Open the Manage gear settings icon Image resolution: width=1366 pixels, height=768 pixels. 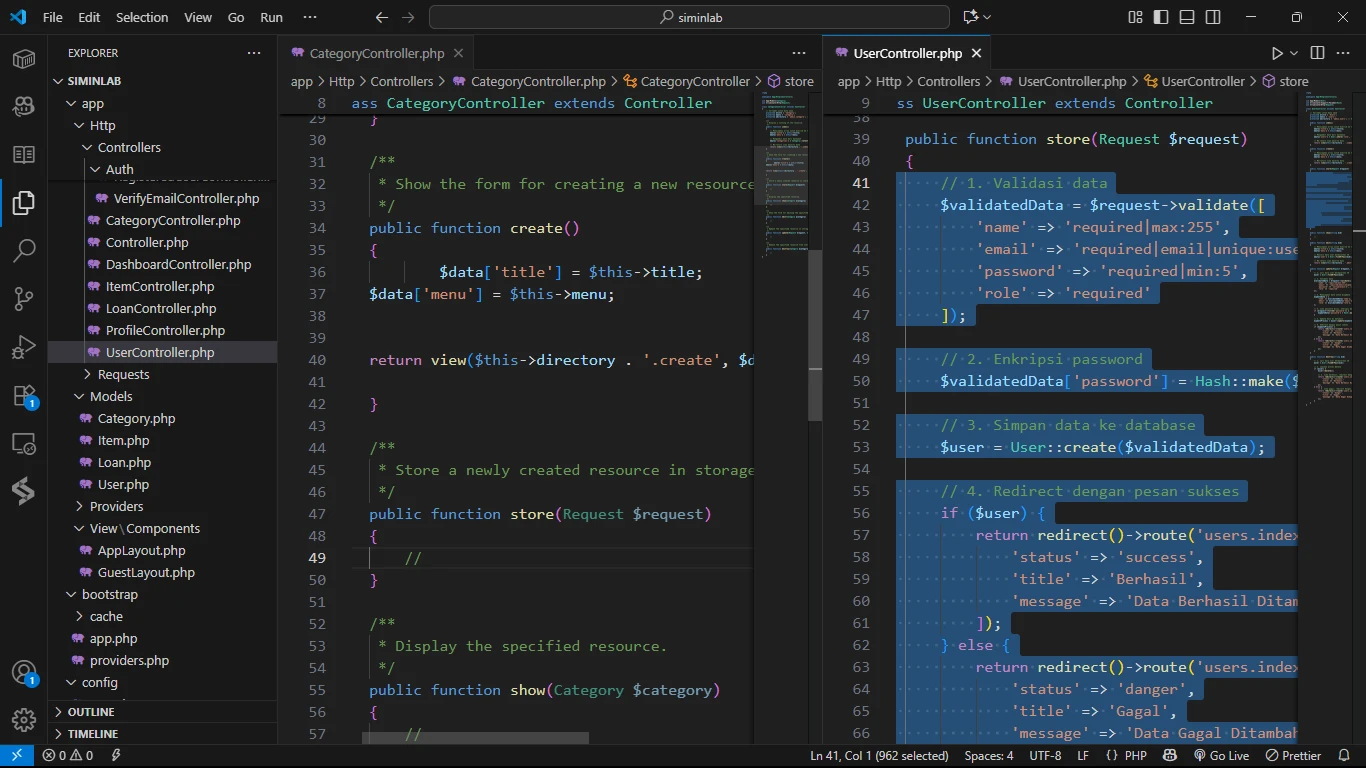pos(24,719)
